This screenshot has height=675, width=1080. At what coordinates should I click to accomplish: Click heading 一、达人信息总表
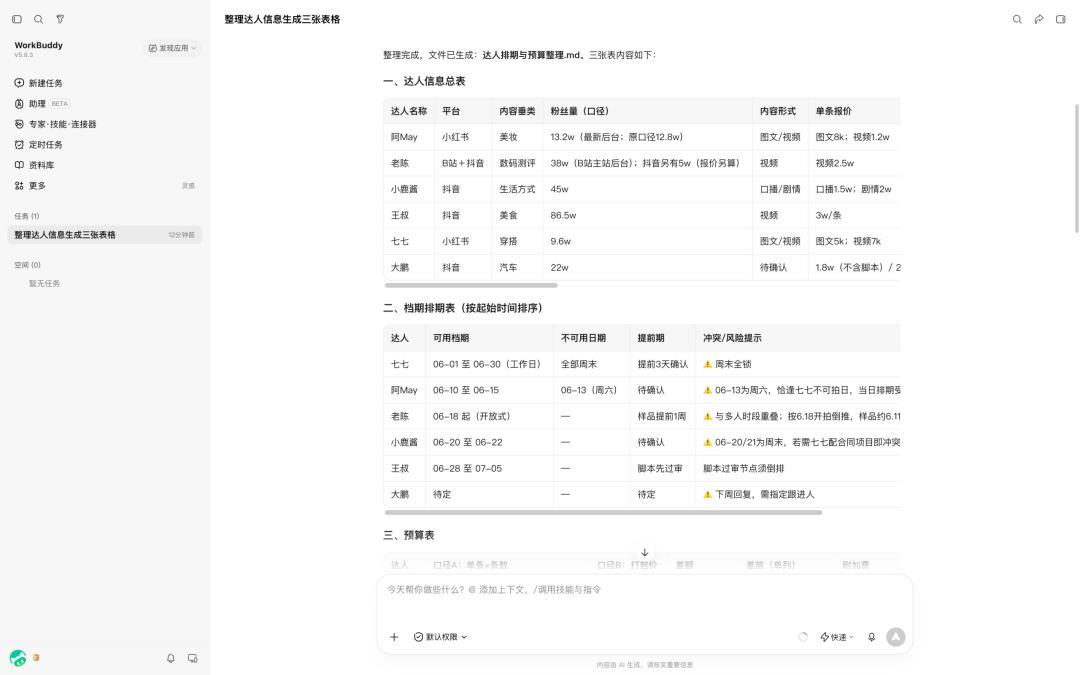pos(424,81)
